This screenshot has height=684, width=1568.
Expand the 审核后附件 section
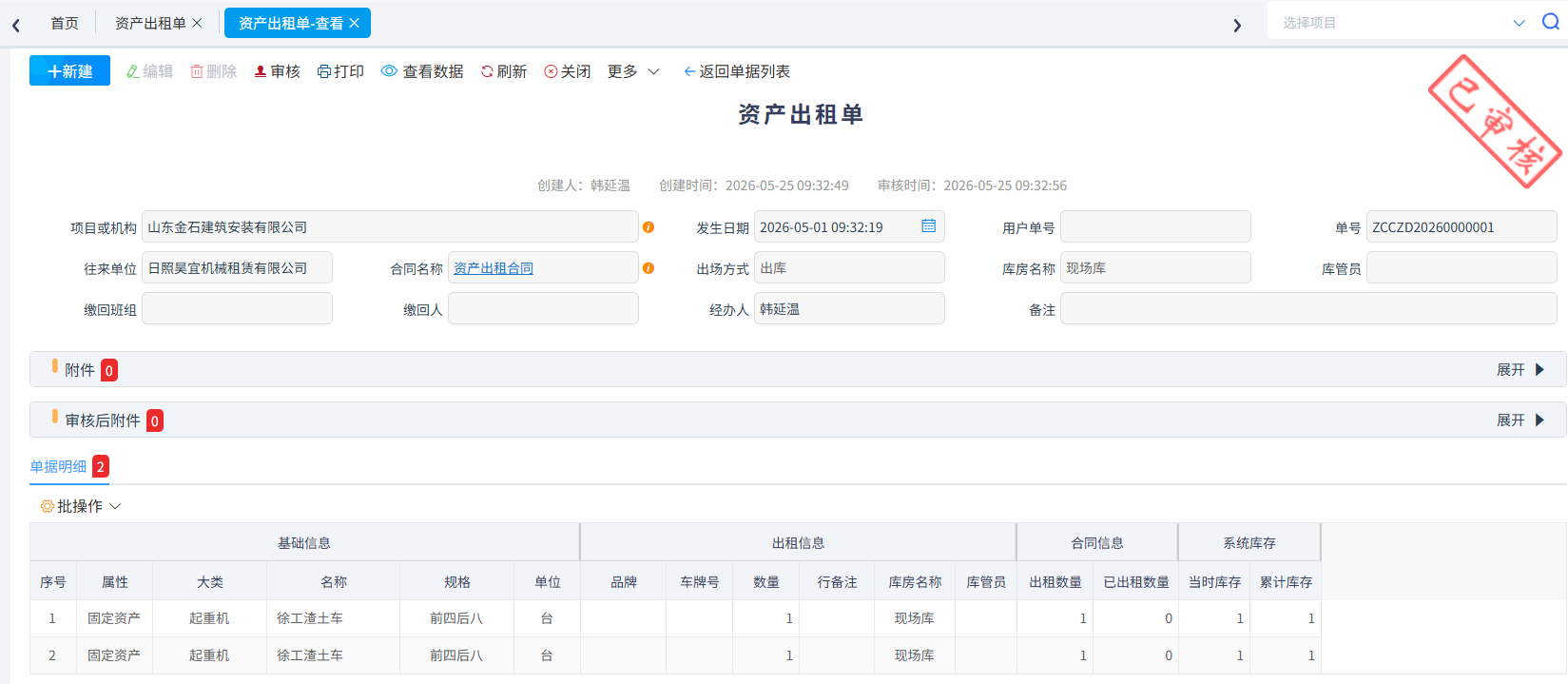coord(1520,420)
